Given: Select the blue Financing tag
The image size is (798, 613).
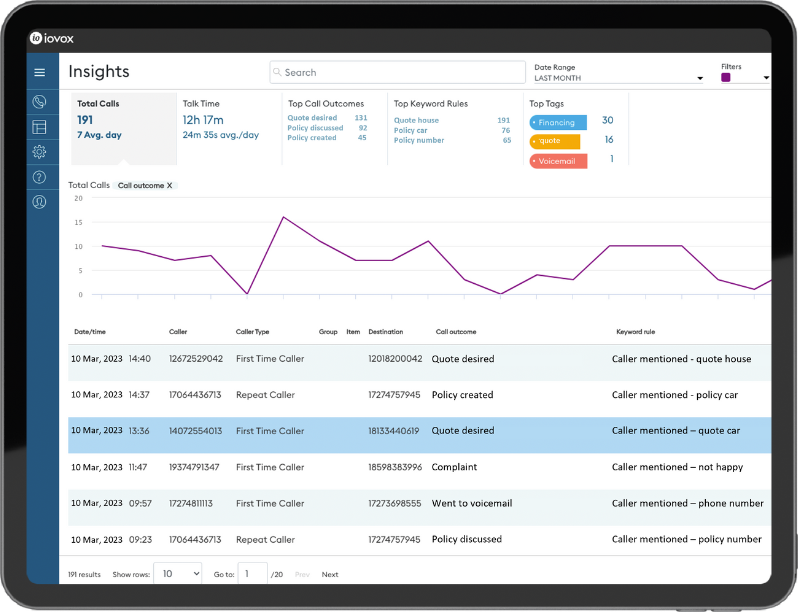Looking at the screenshot, I should click(558, 122).
